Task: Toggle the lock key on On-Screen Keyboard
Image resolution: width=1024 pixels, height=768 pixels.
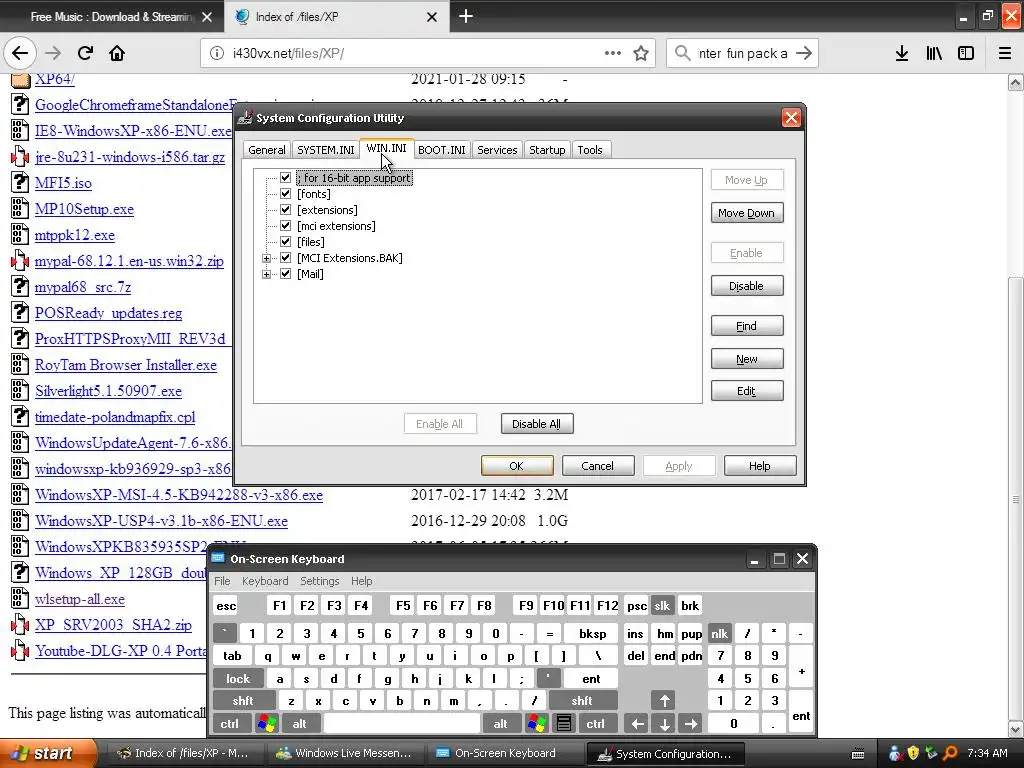Action: [238, 679]
